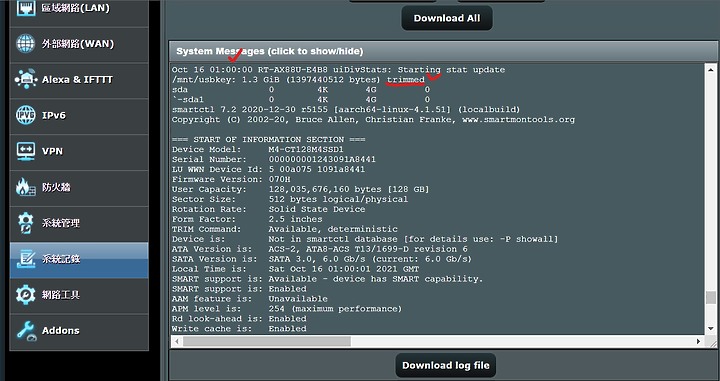
Task: Click the 'Firmware Version: 070H' line
Action: [x=231, y=179]
